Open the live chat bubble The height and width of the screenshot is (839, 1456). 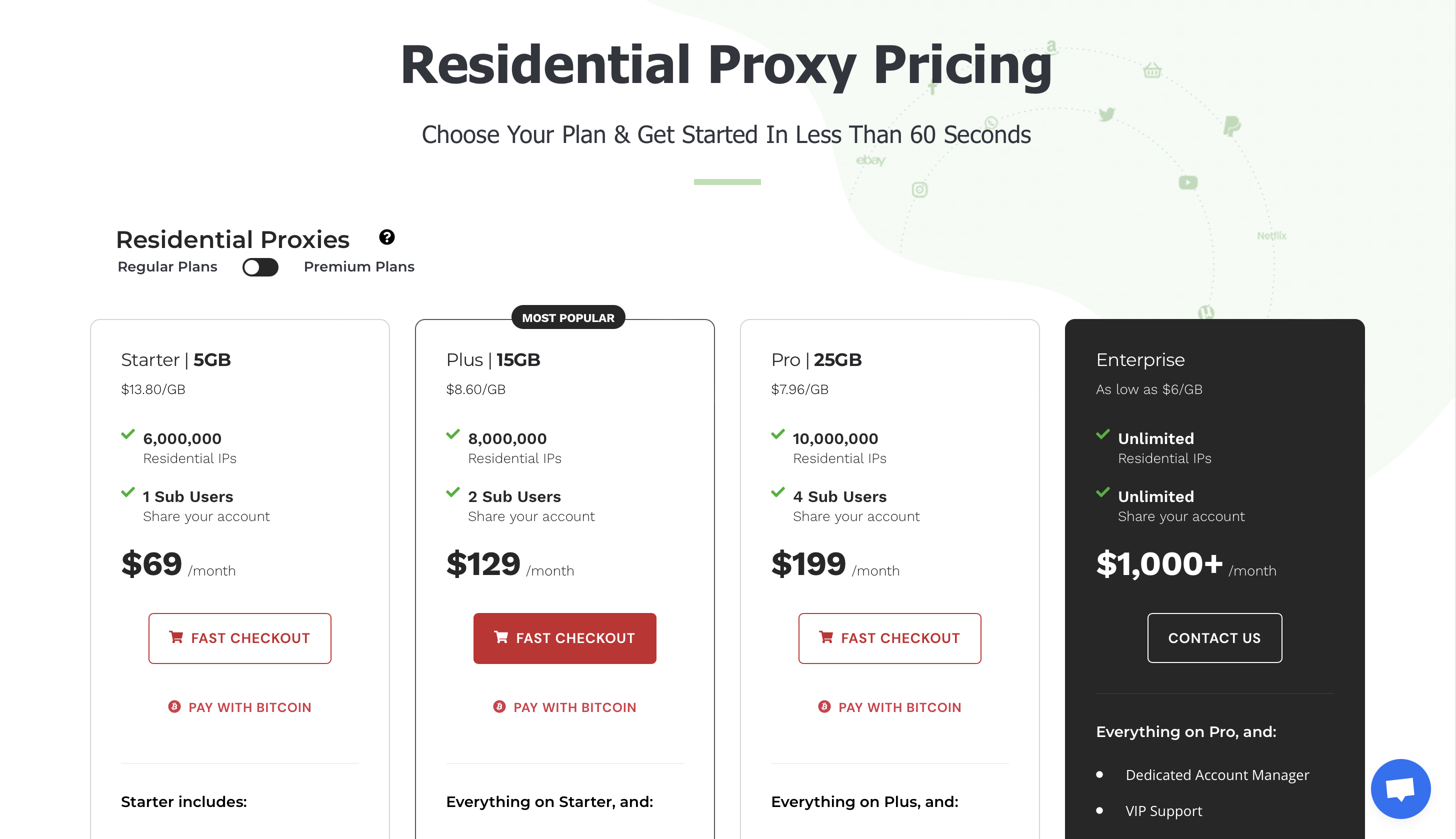point(1400,788)
